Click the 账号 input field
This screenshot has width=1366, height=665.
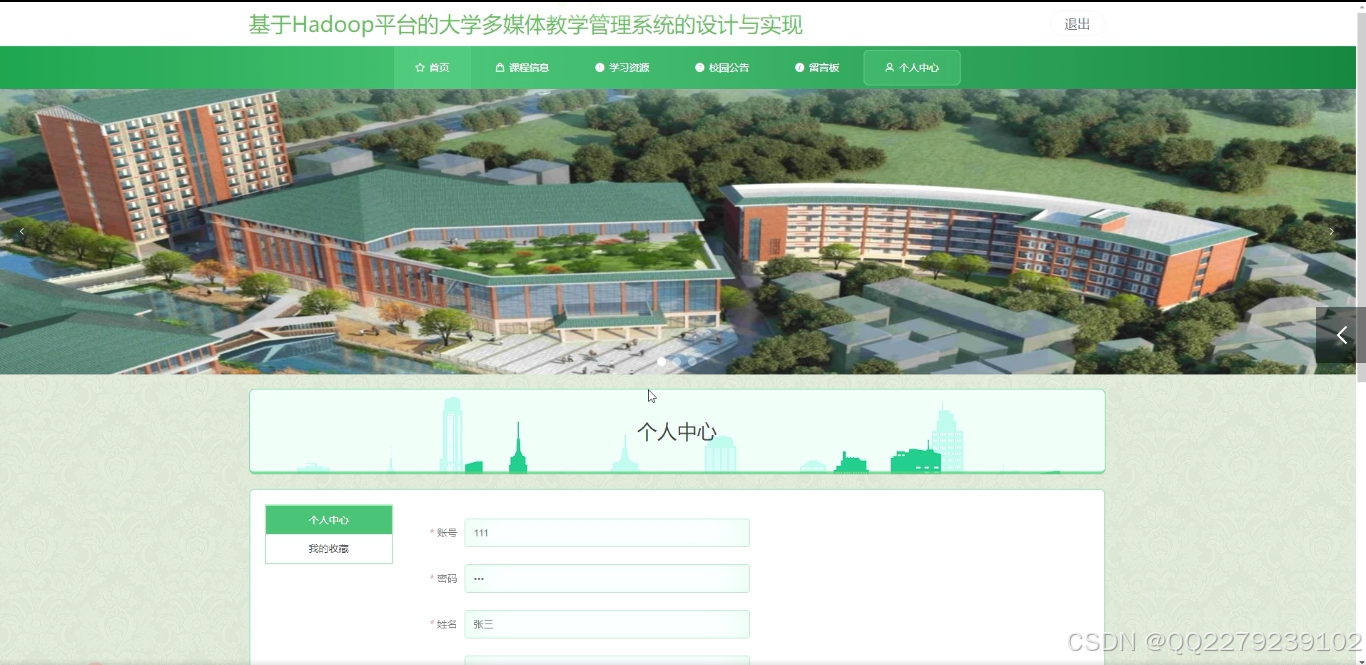607,533
